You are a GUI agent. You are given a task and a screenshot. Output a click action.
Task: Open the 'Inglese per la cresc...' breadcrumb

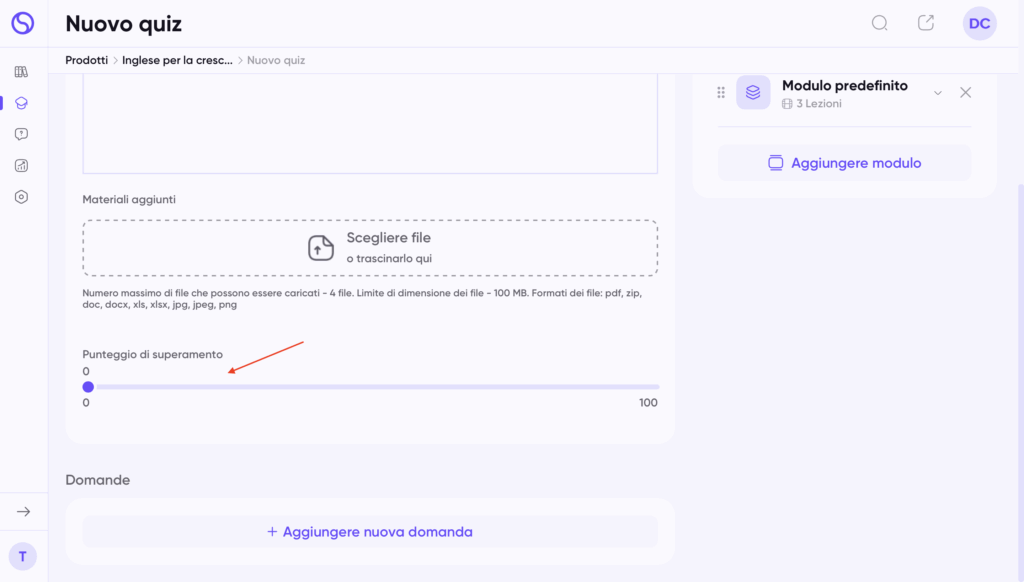[x=177, y=60]
